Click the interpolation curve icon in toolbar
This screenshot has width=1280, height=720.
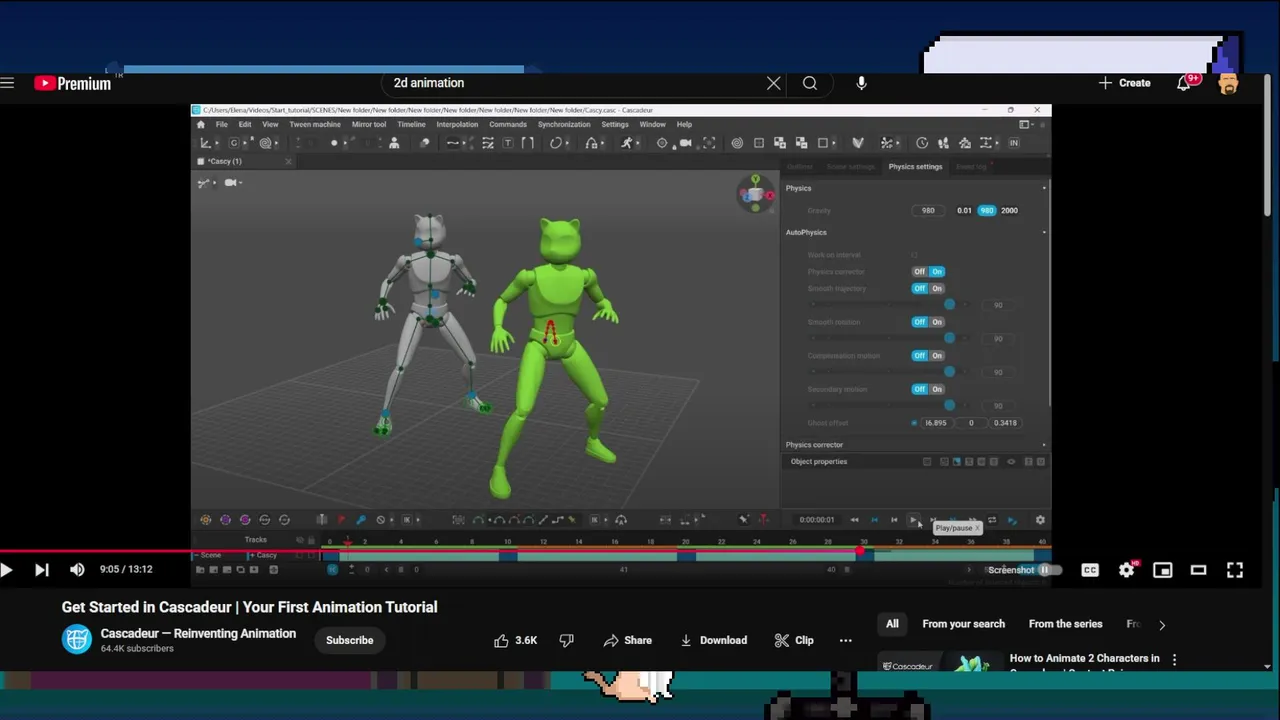point(453,143)
